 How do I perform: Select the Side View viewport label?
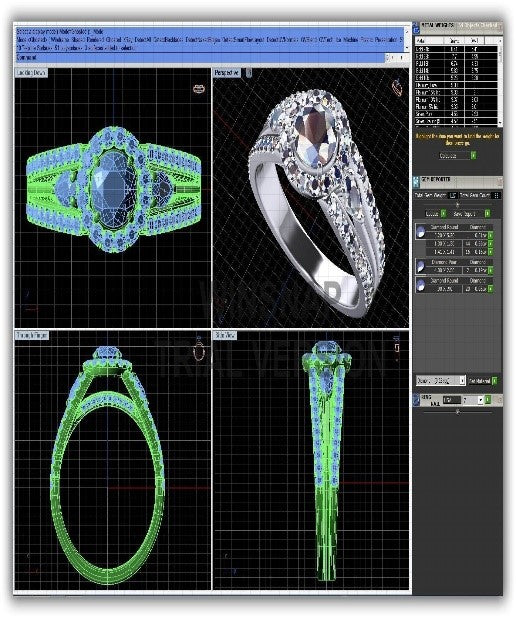(x=225, y=335)
